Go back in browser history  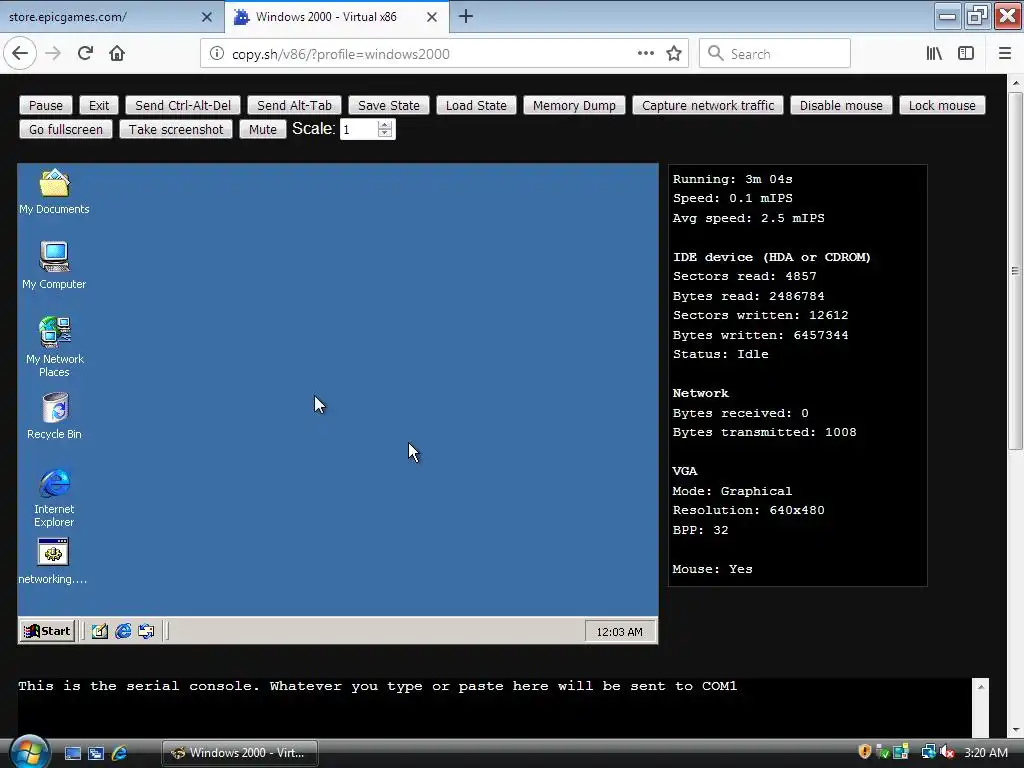click(20, 54)
